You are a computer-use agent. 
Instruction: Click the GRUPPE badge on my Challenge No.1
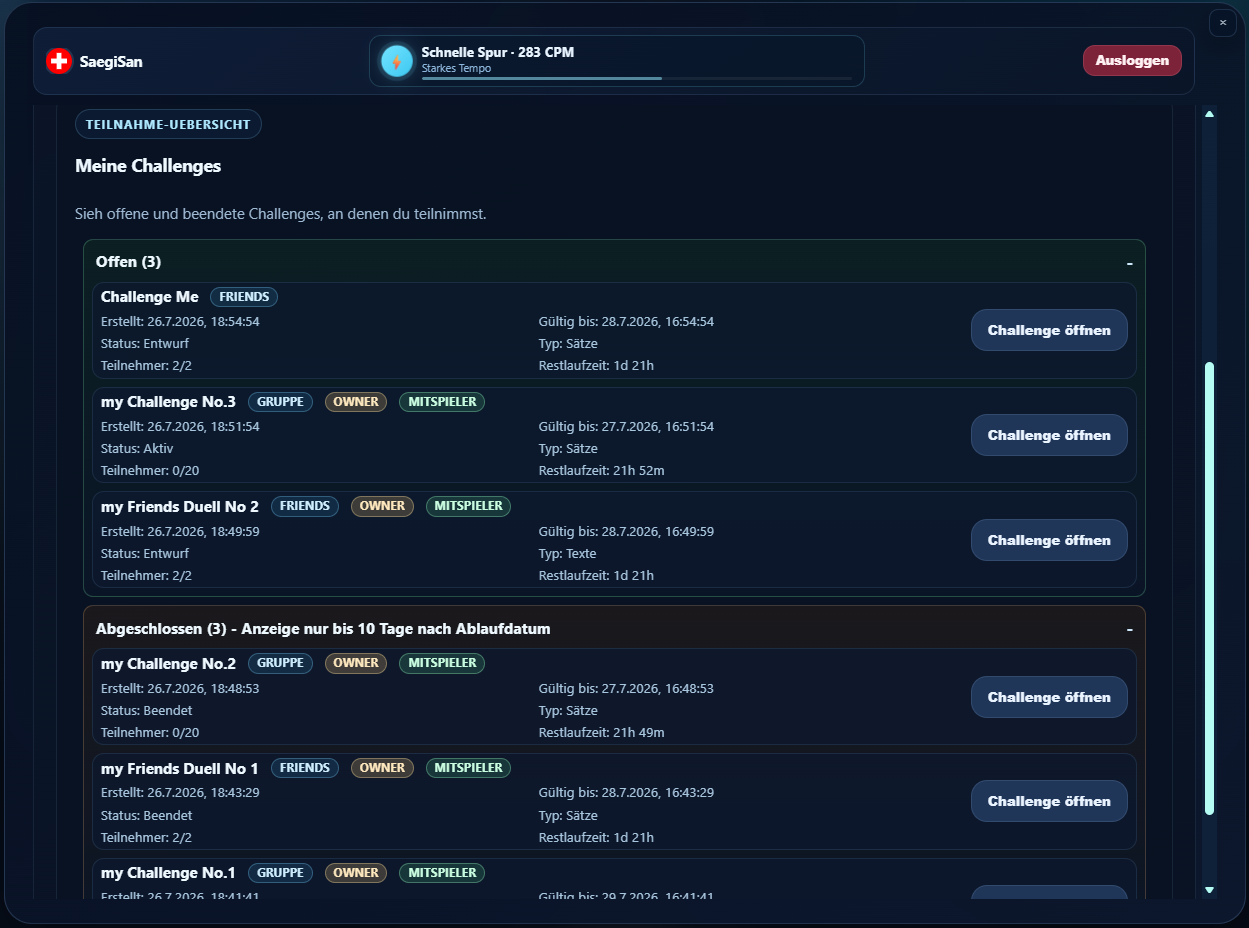click(x=280, y=873)
